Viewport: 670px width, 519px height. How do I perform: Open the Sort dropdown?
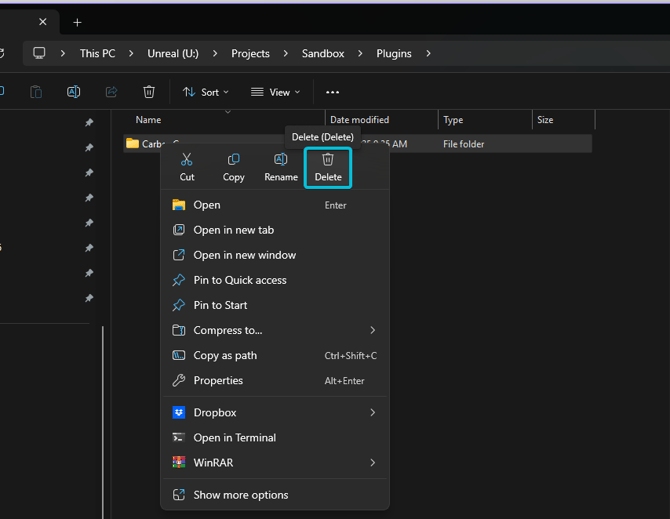click(x=206, y=92)
